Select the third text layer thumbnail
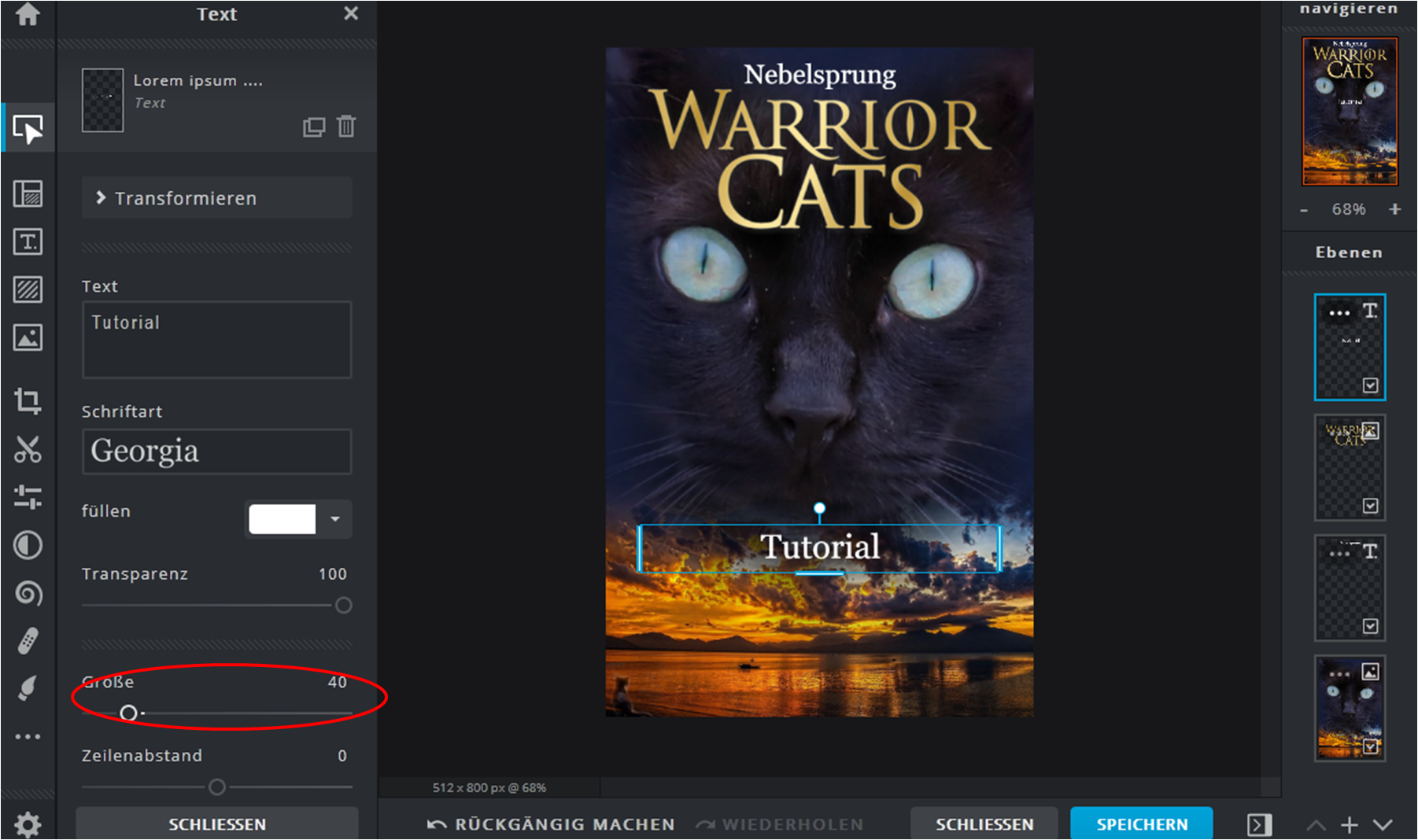Viewport: 1418px width, 840px height. tap(1350, 588)
